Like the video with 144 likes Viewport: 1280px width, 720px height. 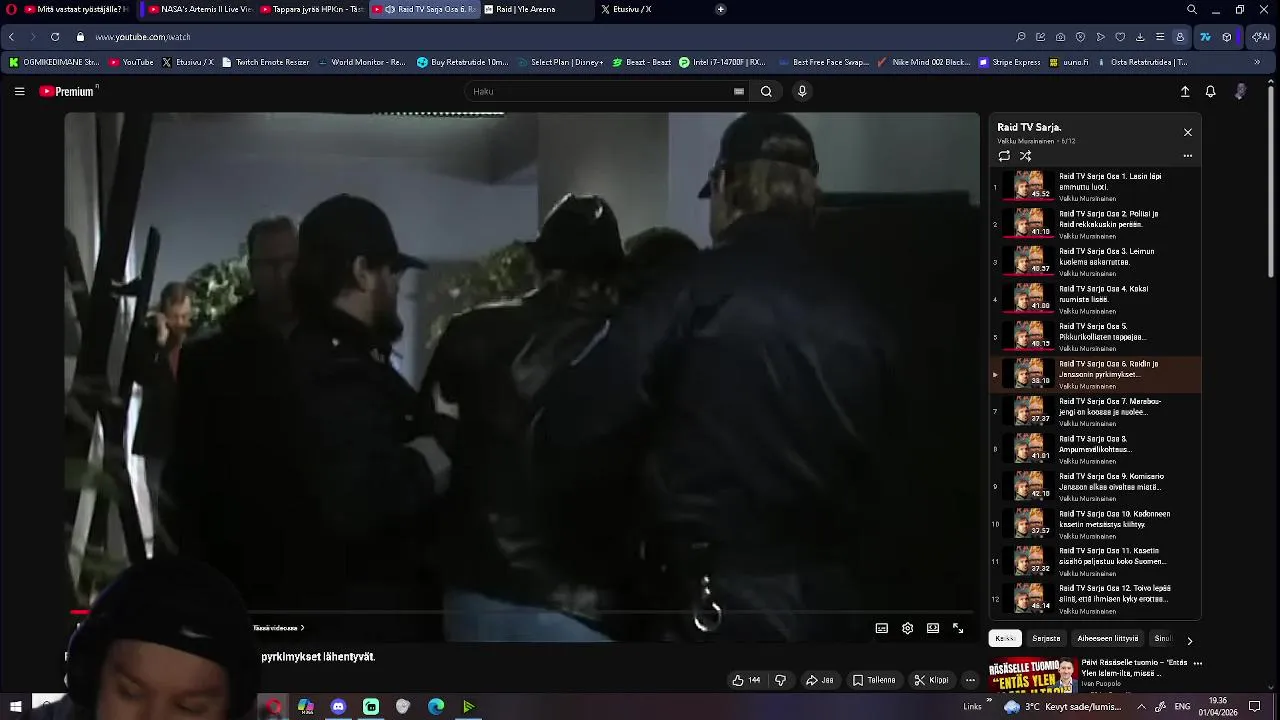click(x=746, y=680)
